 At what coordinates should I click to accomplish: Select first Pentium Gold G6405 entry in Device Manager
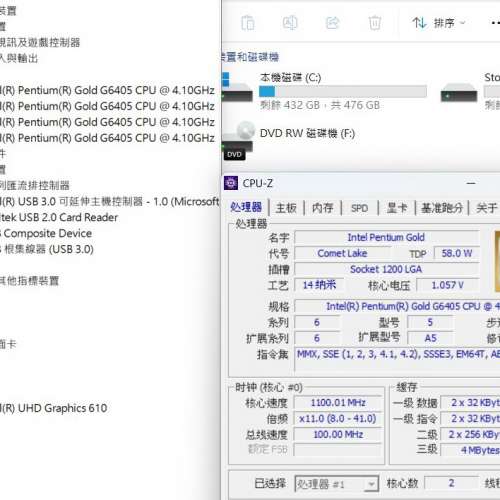(x=107, y=90)
